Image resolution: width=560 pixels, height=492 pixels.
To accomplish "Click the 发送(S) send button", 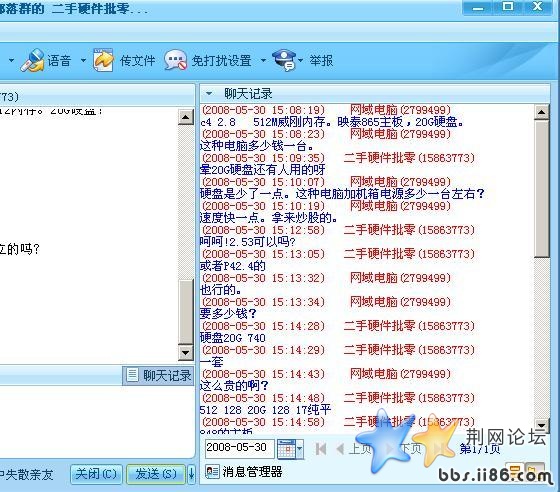I will (x=156, y=474).
